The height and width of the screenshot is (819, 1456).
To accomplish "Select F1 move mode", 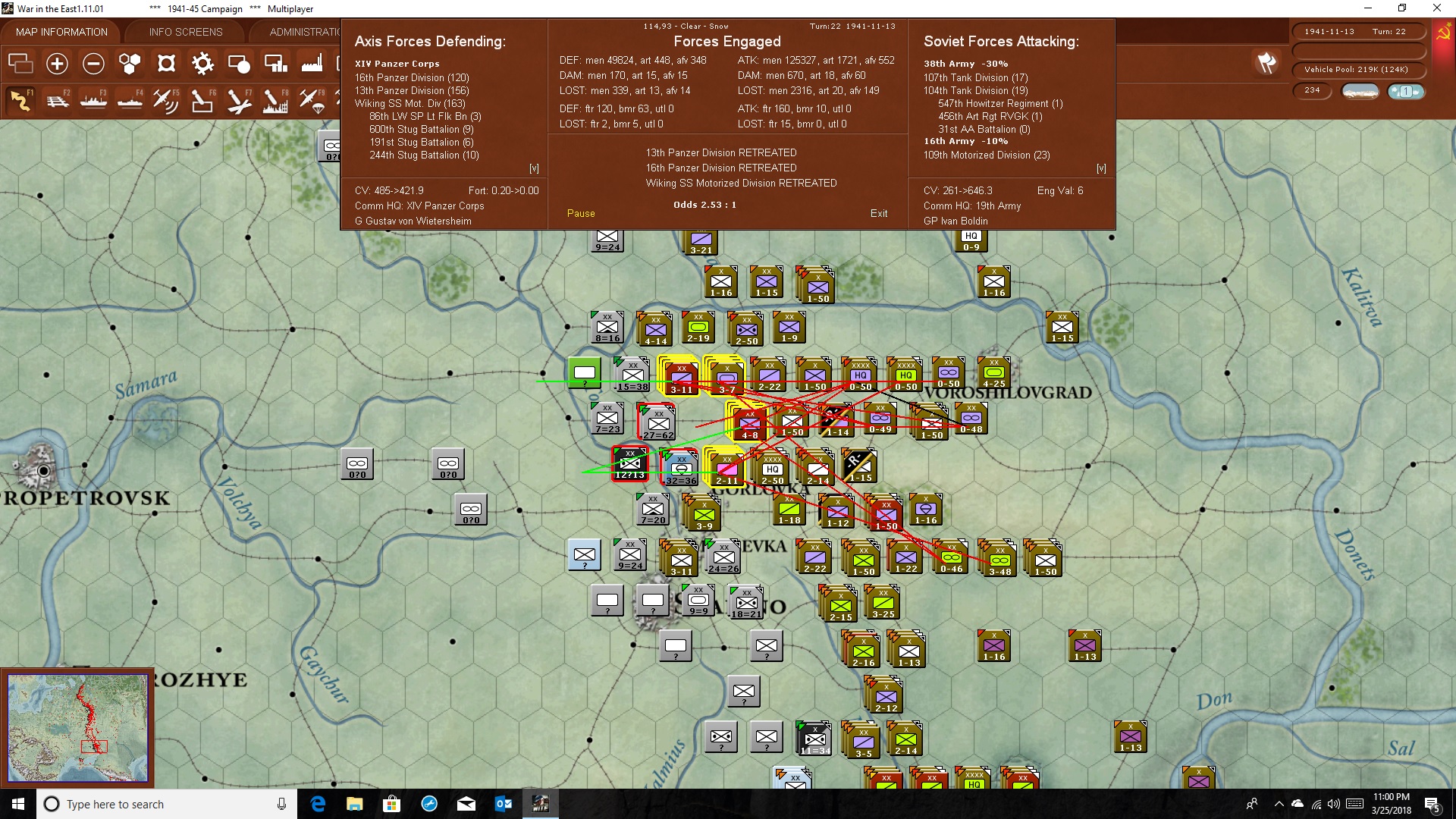I will pyautogui.click(x=20, y=100).
